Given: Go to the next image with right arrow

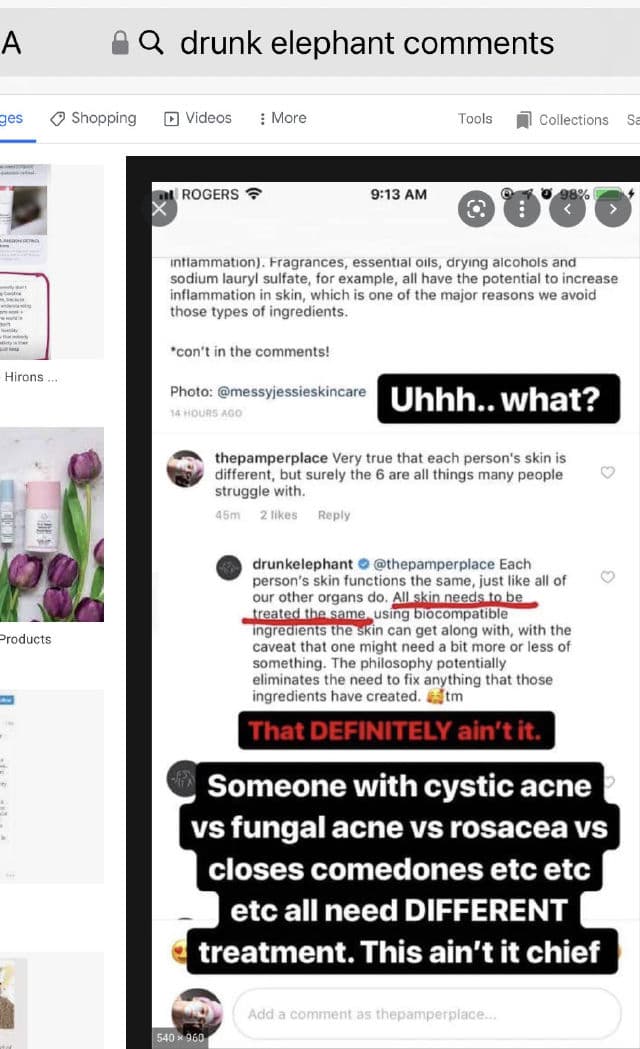Looking at the screenshot, I should (613, 209).
